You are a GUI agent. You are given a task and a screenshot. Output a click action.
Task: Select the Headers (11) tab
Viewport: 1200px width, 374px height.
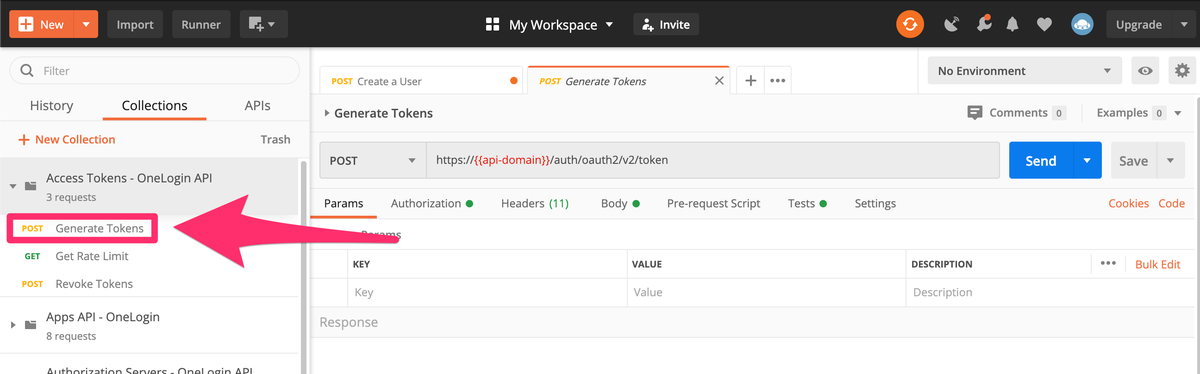(x=535, y=203)
